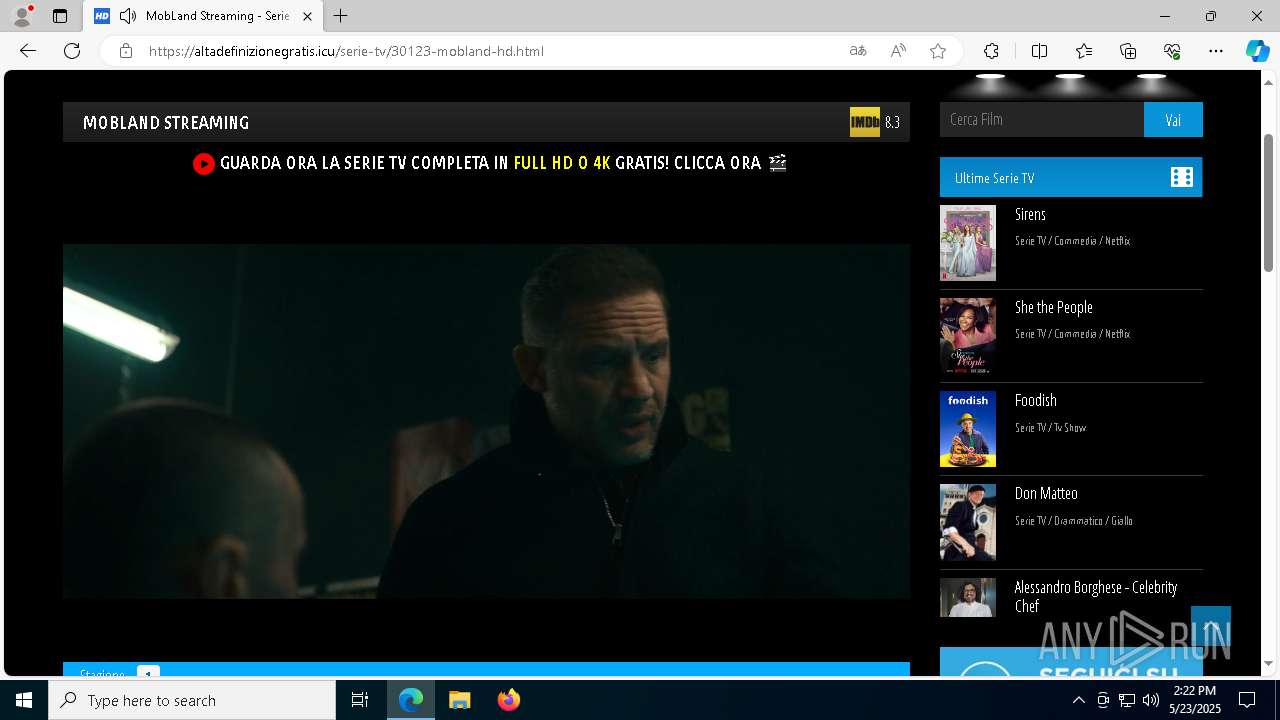Close the MobLand Streaming tab

308,16
